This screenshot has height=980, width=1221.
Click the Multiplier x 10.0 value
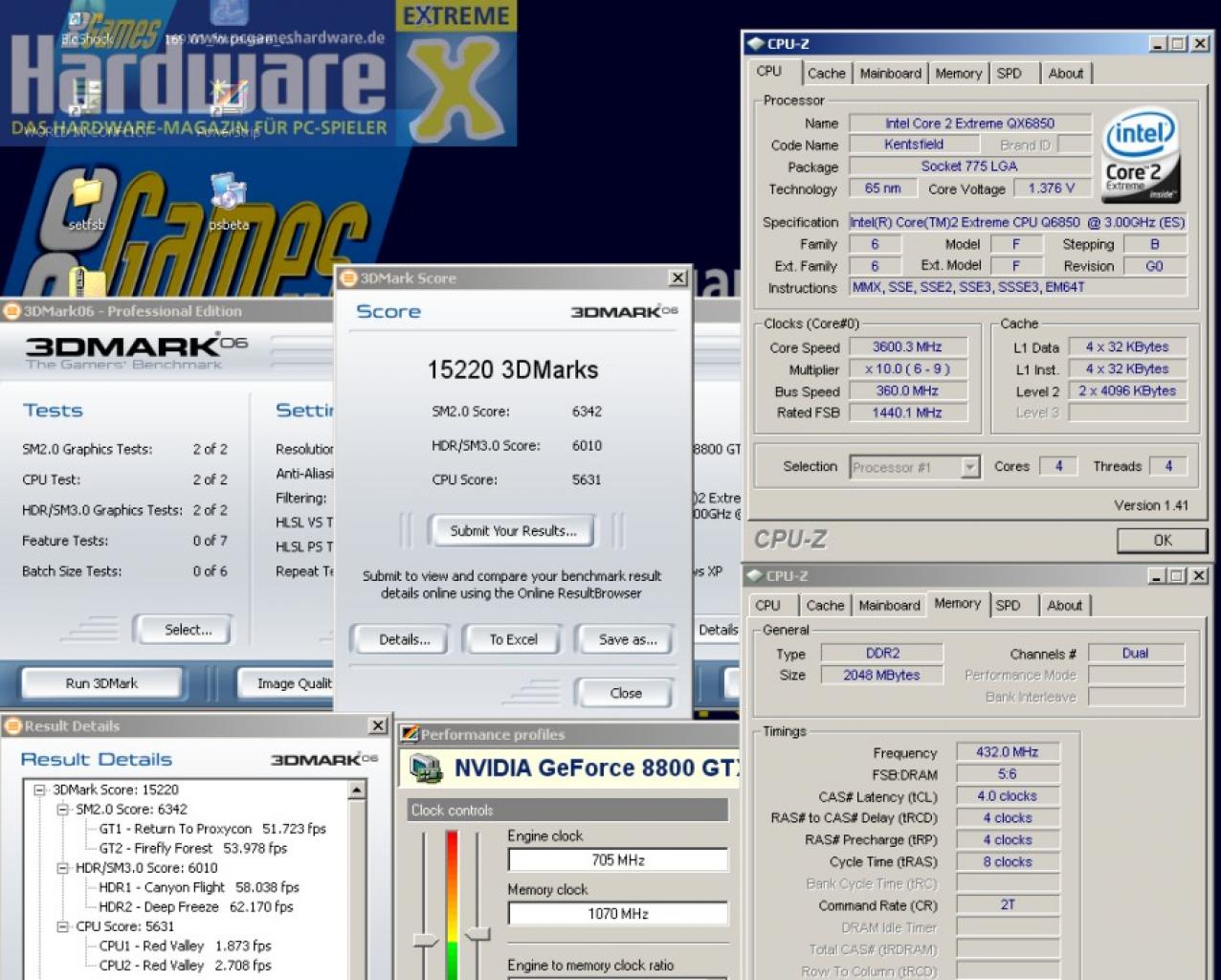(x=907, y=369)
